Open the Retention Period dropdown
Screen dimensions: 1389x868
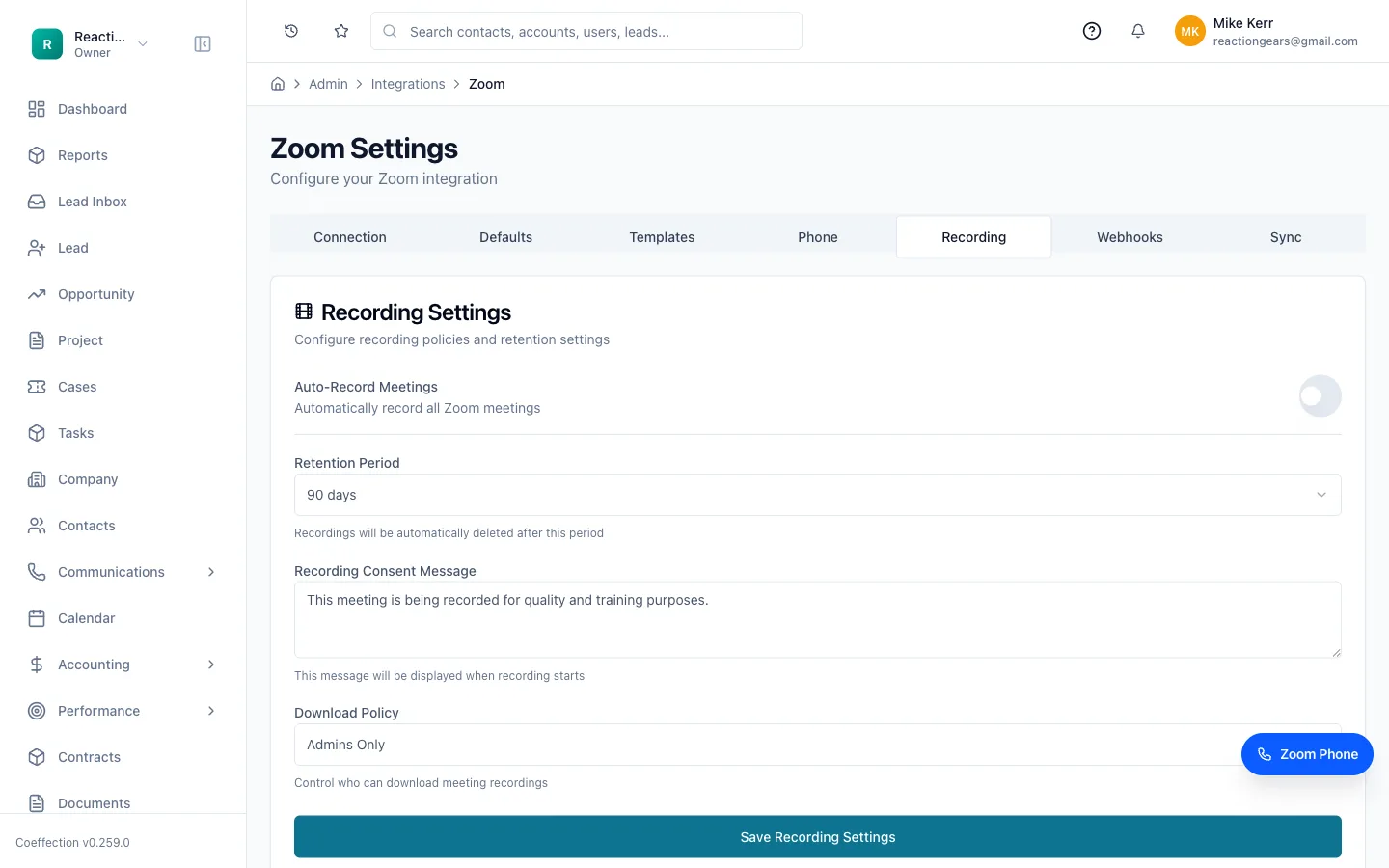pyautogui.click(x=818, y=495)
